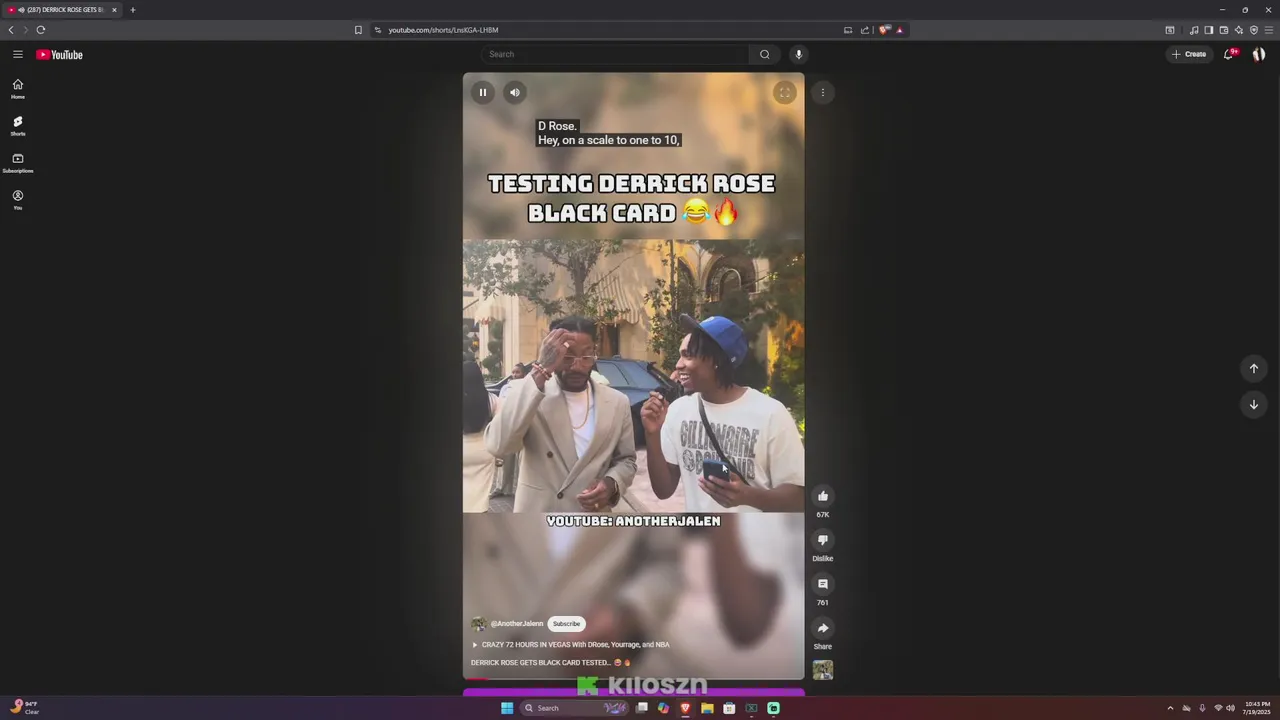Image resolution: width=1280 pixels, height=720 pixels.
Task: Open Task View on the taskbar
Action: click(641, 708)
